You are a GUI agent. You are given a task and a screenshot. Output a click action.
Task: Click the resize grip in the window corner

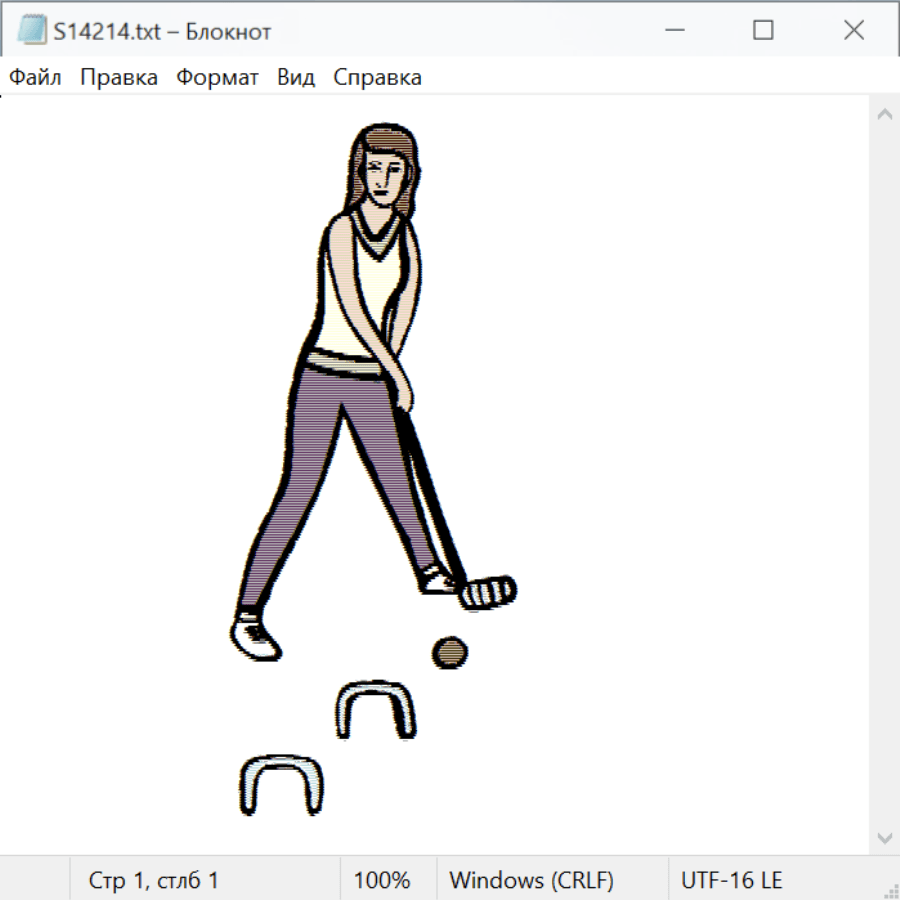click(891, 891)
